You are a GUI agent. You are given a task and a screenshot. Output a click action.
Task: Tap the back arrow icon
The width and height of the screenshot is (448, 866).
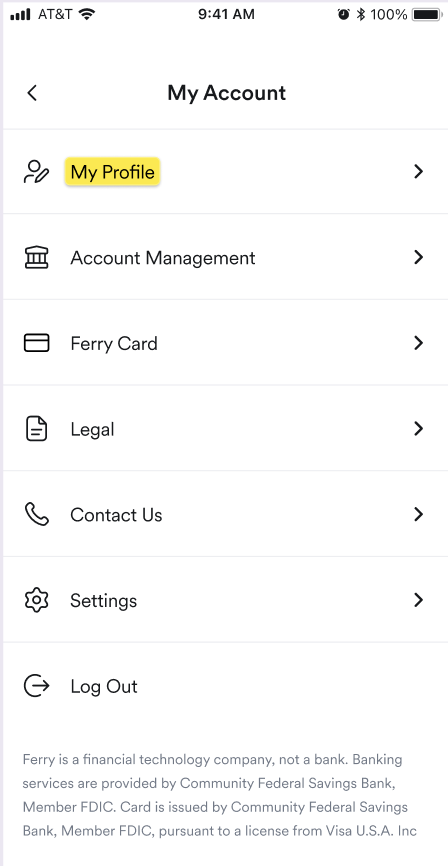tap(32, 93)
